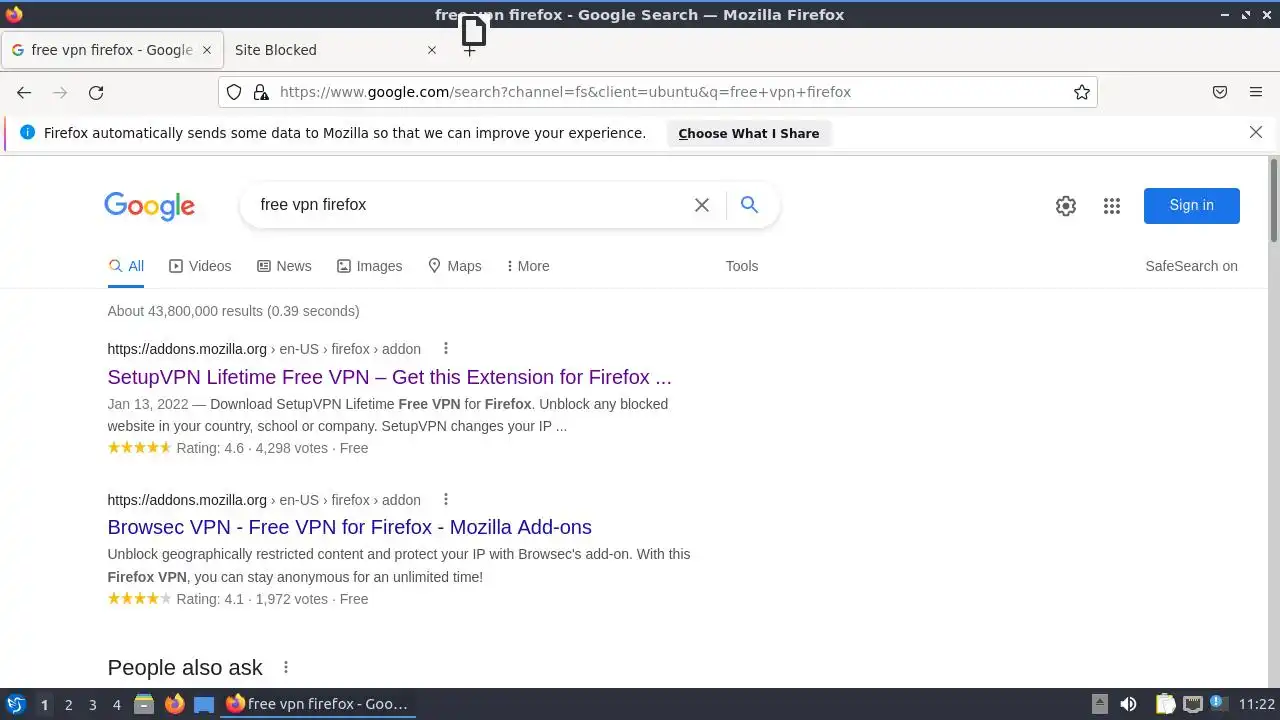Viewport: 1280px width, 720px height.
Task: Click the Google logo
Action: point(149,206)
